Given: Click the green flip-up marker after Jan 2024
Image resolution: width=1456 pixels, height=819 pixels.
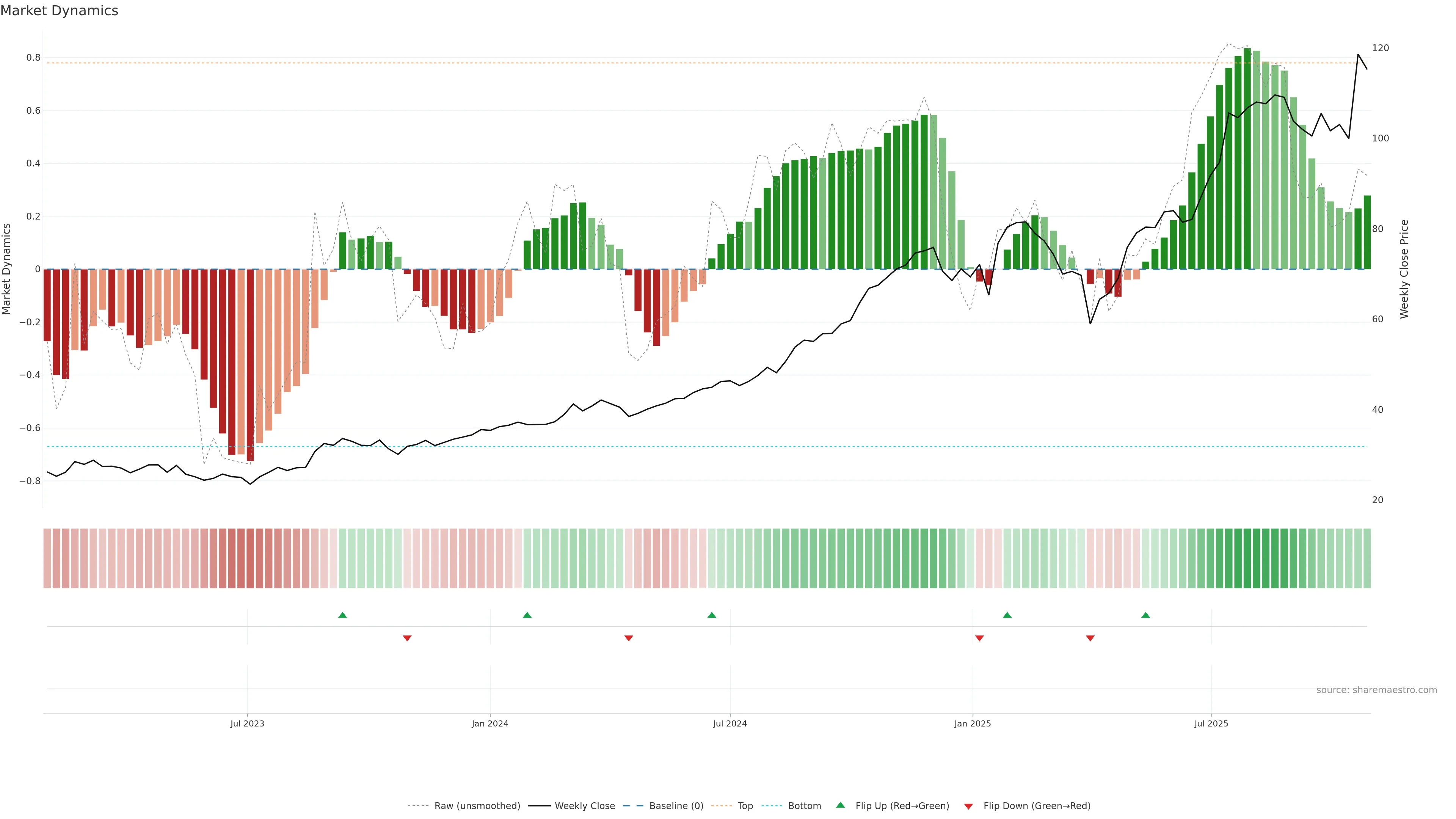Looking at the screenshot, I should pyautogui.click(x=527, y=615).
